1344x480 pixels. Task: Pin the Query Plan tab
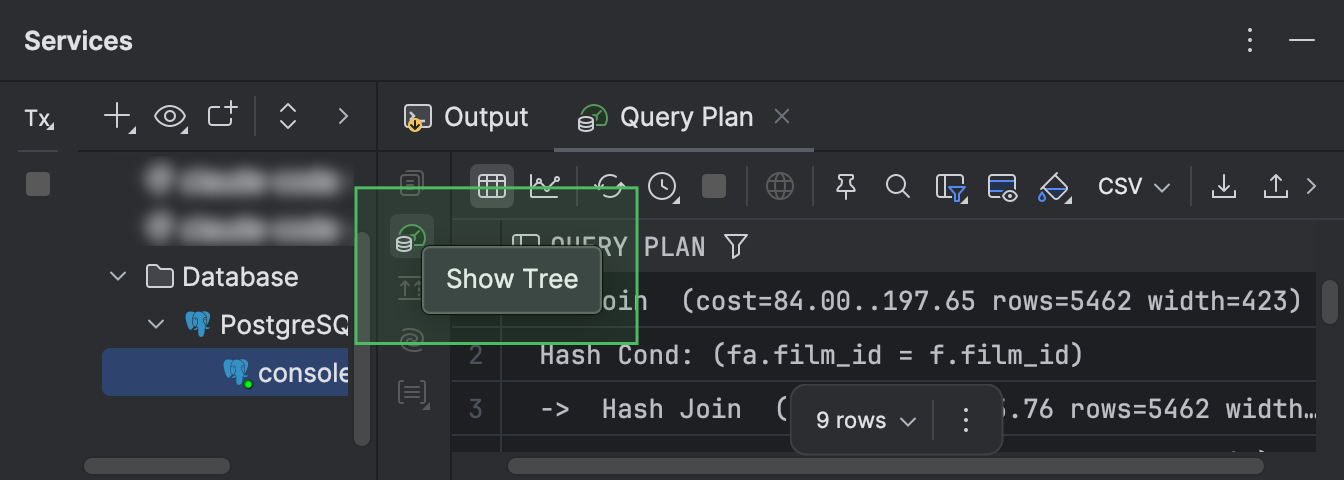tap(846, 186)
